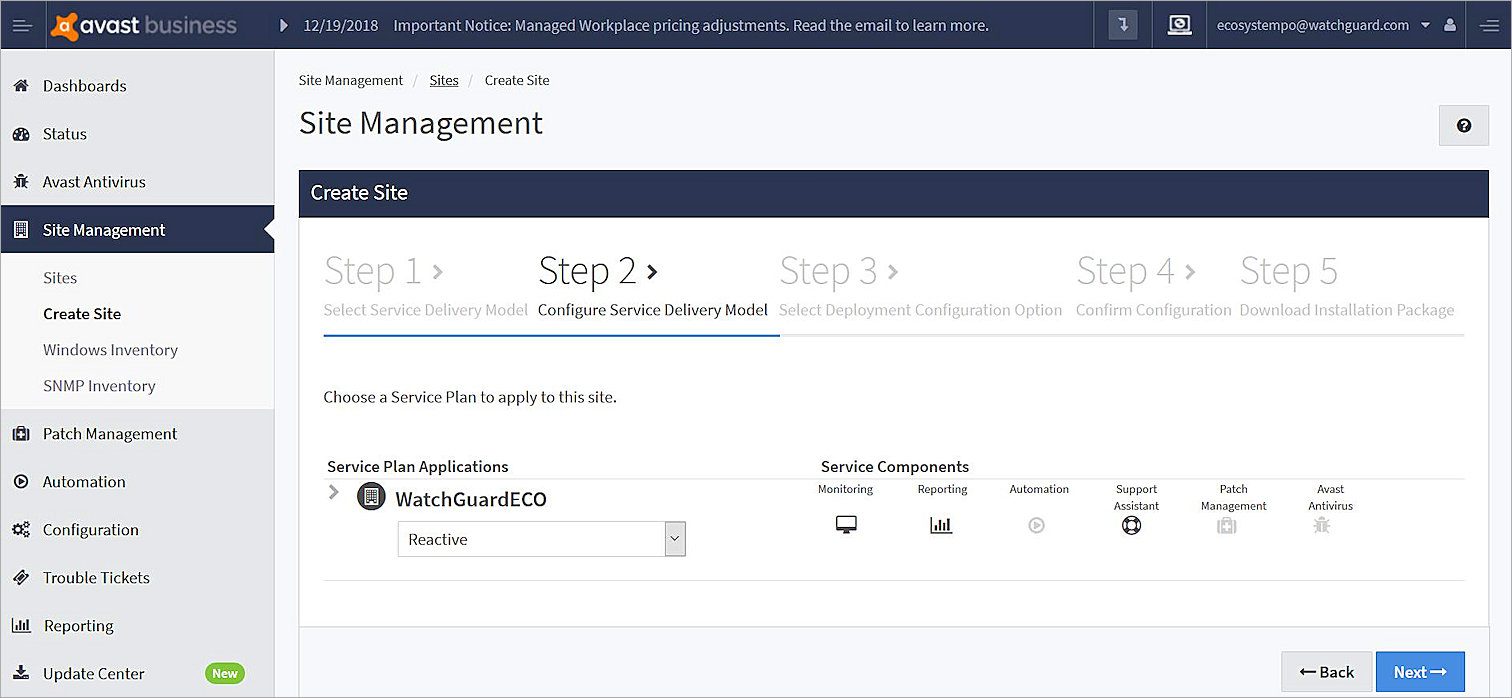1512x698 pixels.
Task: Click the hamburger menu icon at top left
Action: [x=23, y=25]
